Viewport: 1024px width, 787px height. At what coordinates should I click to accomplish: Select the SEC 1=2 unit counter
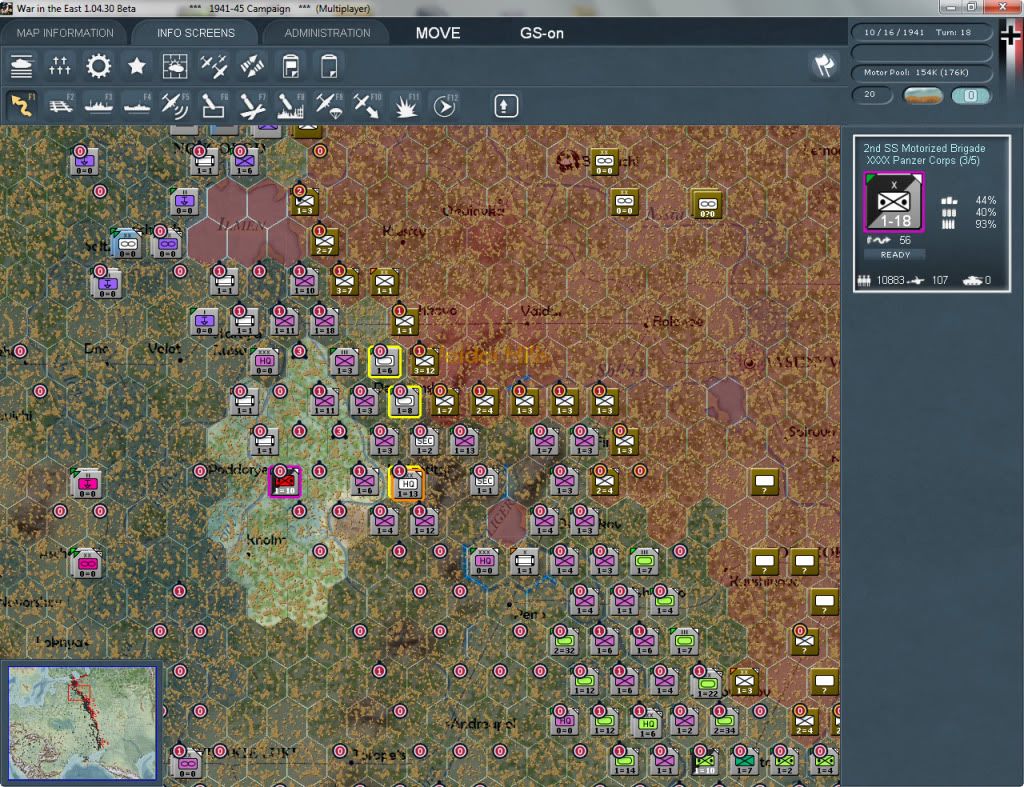click(x=424, y=442)
